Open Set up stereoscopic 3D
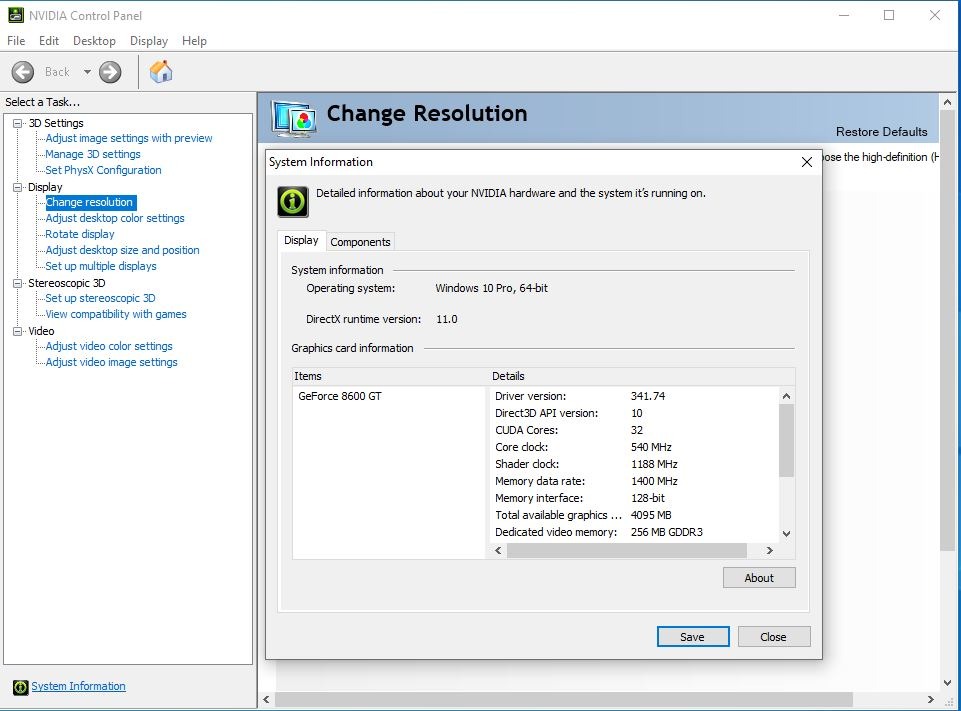Viewport: 961px width, 711px height. tap(100, 298)
